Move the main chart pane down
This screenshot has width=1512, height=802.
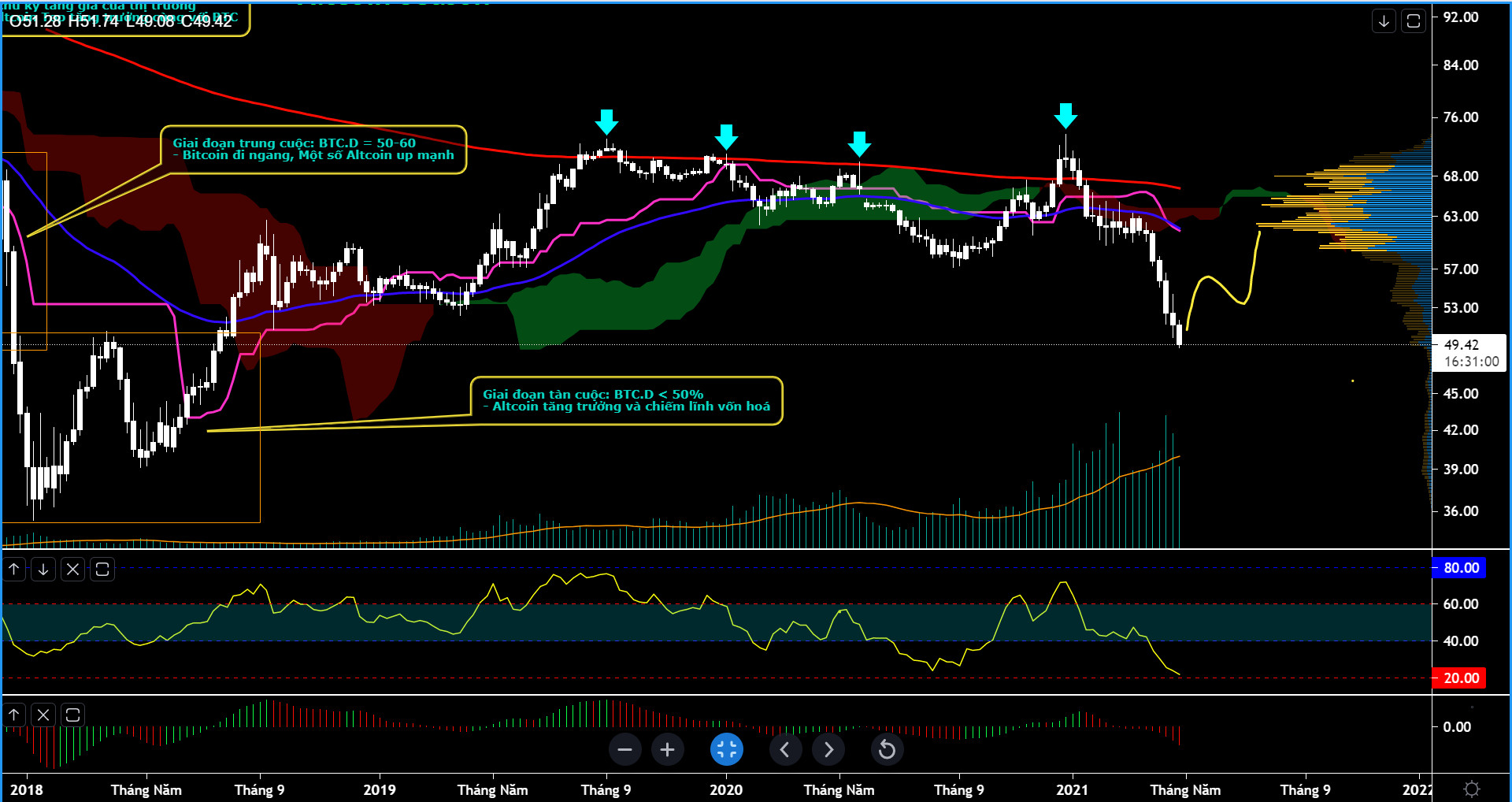[1384, 21]
